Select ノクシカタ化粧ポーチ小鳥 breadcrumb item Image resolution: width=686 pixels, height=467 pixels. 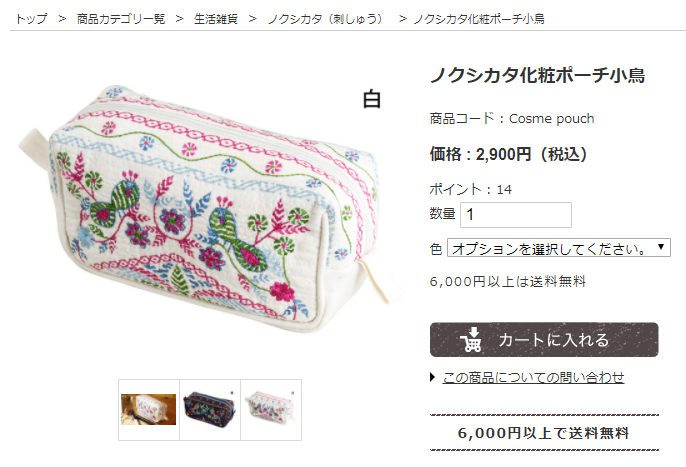(x=479, y=19)
